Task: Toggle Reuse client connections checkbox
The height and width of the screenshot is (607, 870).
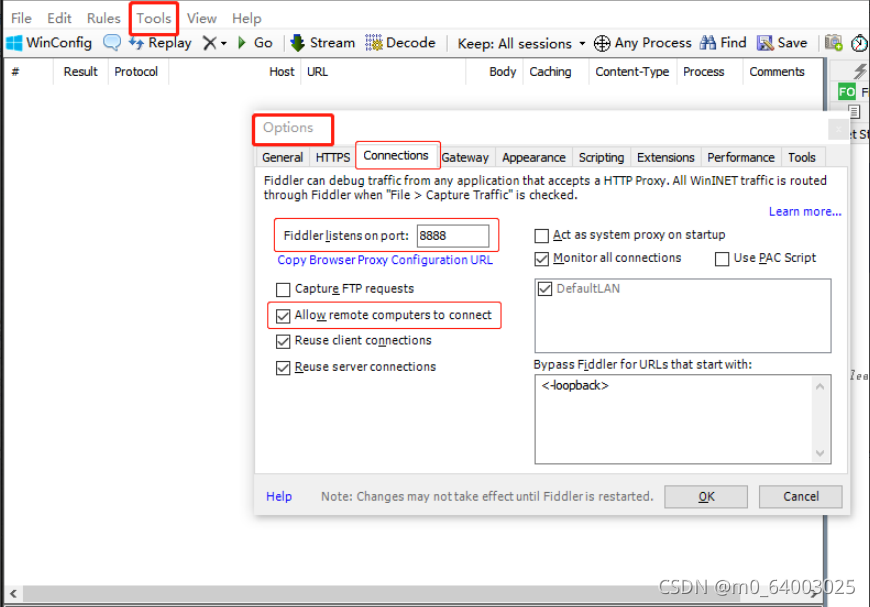Action: point(283,341)
